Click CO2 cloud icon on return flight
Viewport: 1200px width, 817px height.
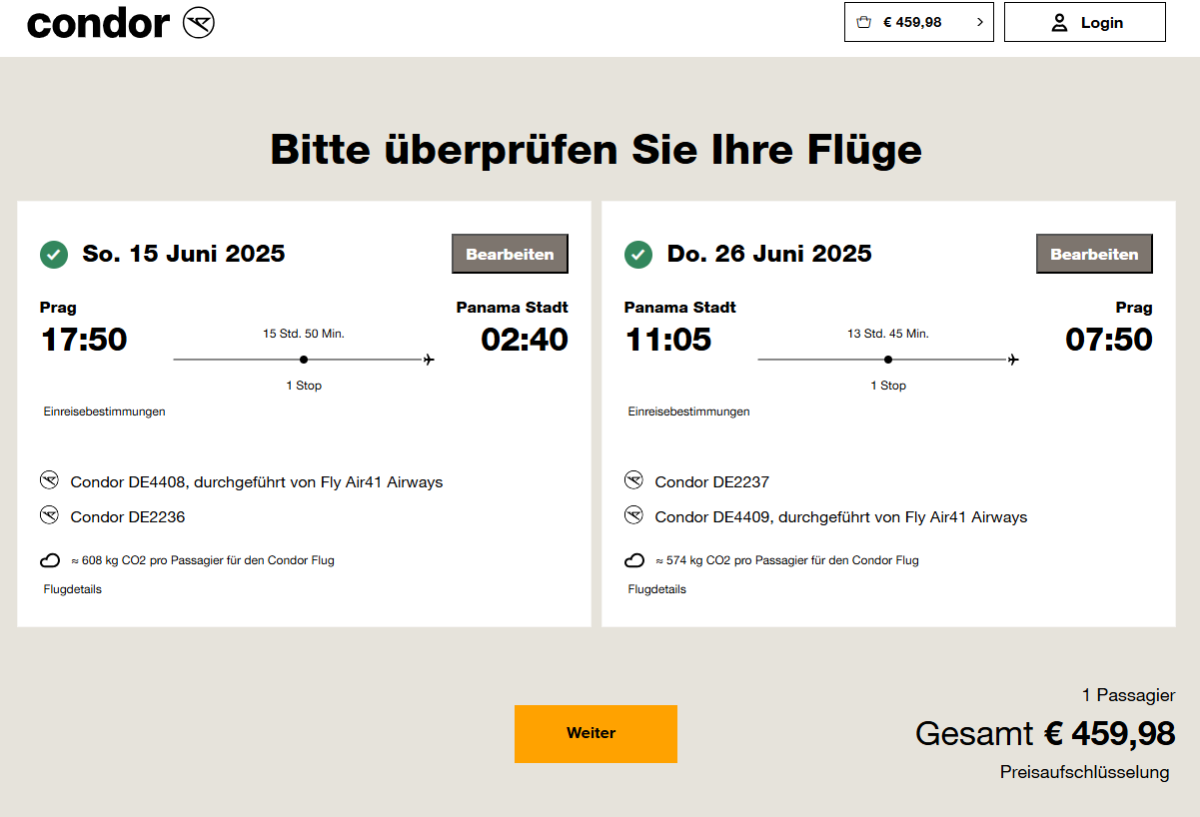pos(634,561)
